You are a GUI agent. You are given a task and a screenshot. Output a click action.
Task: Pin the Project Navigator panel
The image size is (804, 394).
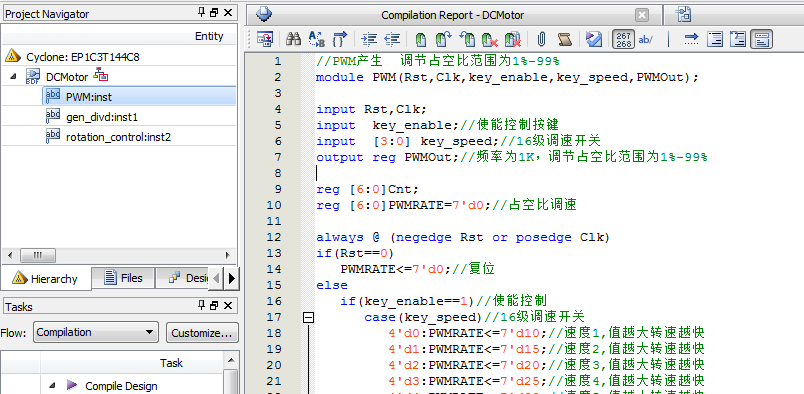coord(202,13)
